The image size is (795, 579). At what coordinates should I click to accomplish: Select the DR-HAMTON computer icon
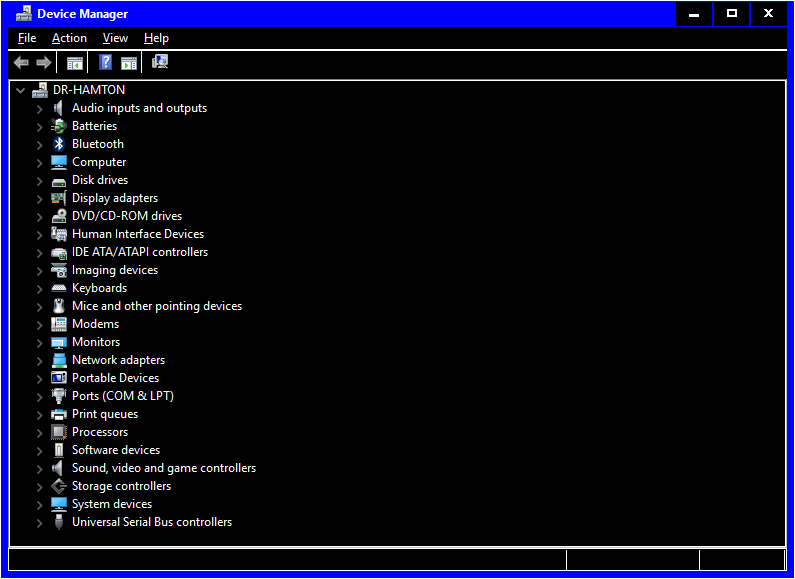coord(40,90)
